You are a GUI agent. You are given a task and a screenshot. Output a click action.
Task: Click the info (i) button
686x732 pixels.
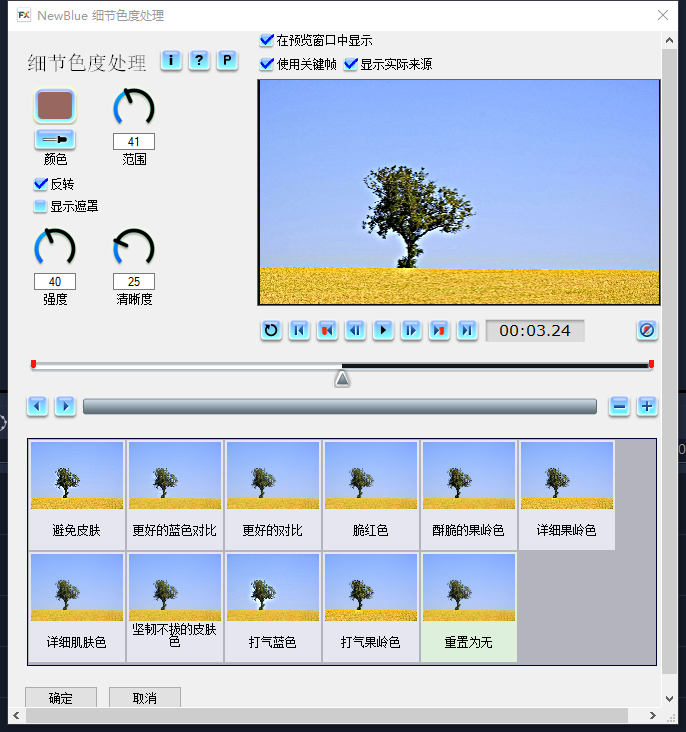pyautogui.click(x=171, y=61)
